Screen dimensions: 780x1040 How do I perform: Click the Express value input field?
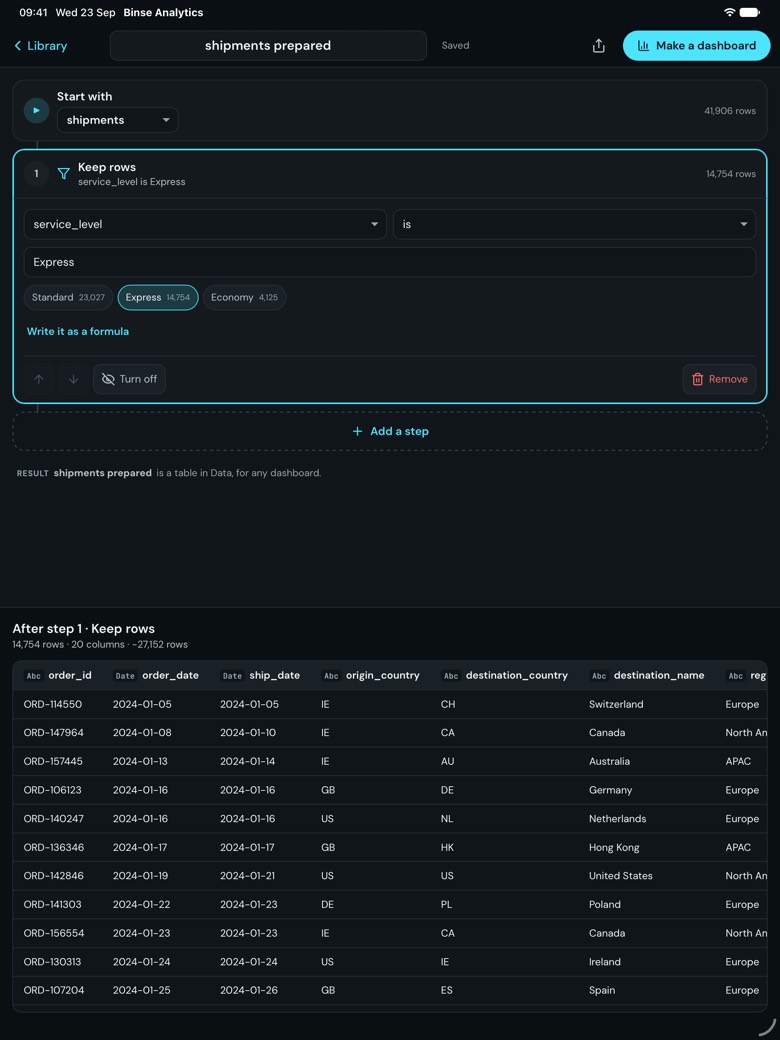[390, 262]
